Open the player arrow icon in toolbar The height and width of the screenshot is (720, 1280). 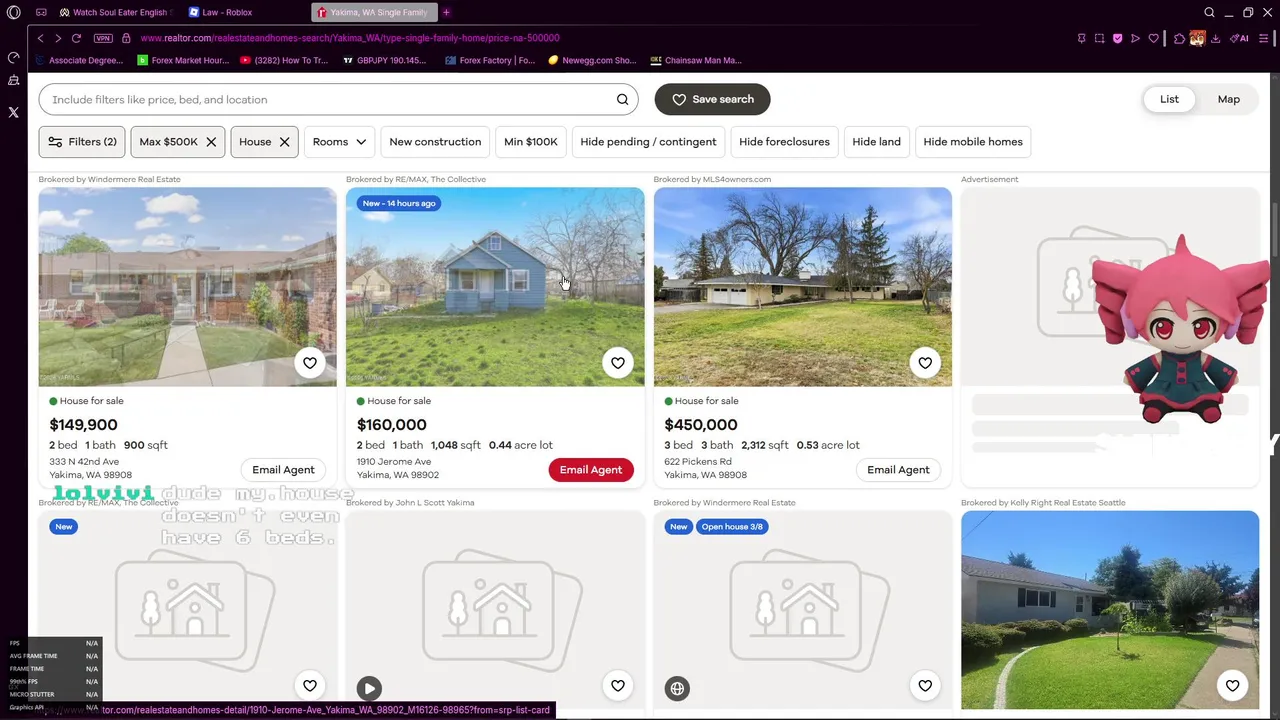click(x=1135, y=38)
